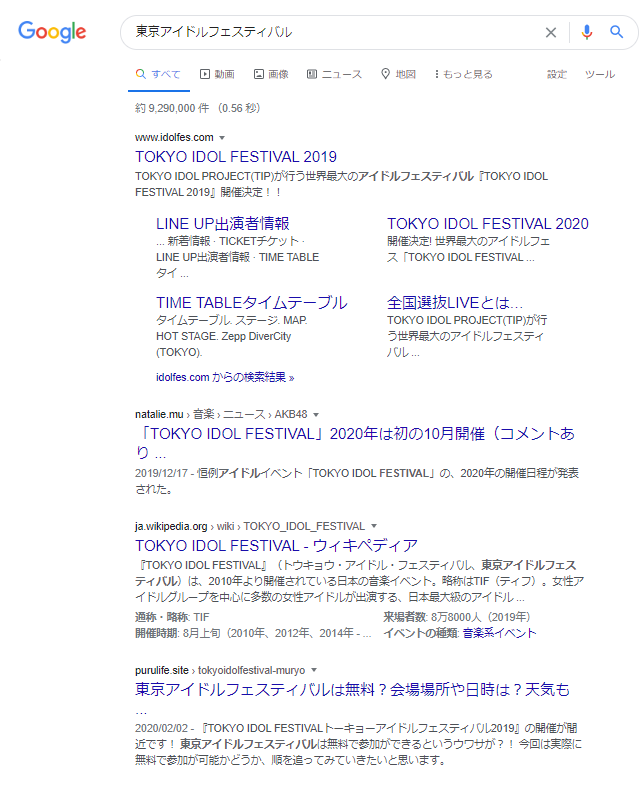The width and height of the screenshot is (641, 785).
Task: Click idolfes.com からの検索結果 link
Action: pyautogui.click(x=225, y=377)
